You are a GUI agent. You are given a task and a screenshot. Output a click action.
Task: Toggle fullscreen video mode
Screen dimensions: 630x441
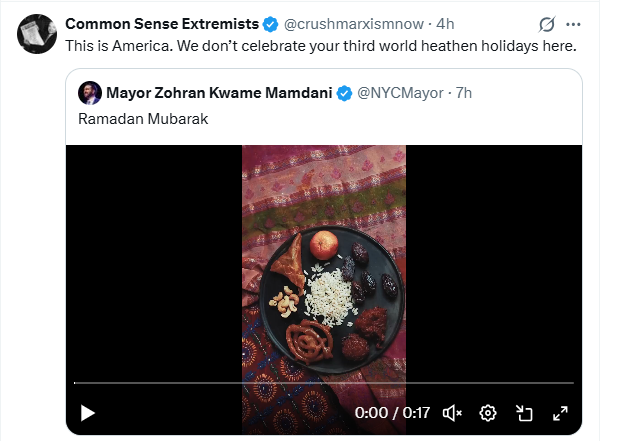[560, 412]
